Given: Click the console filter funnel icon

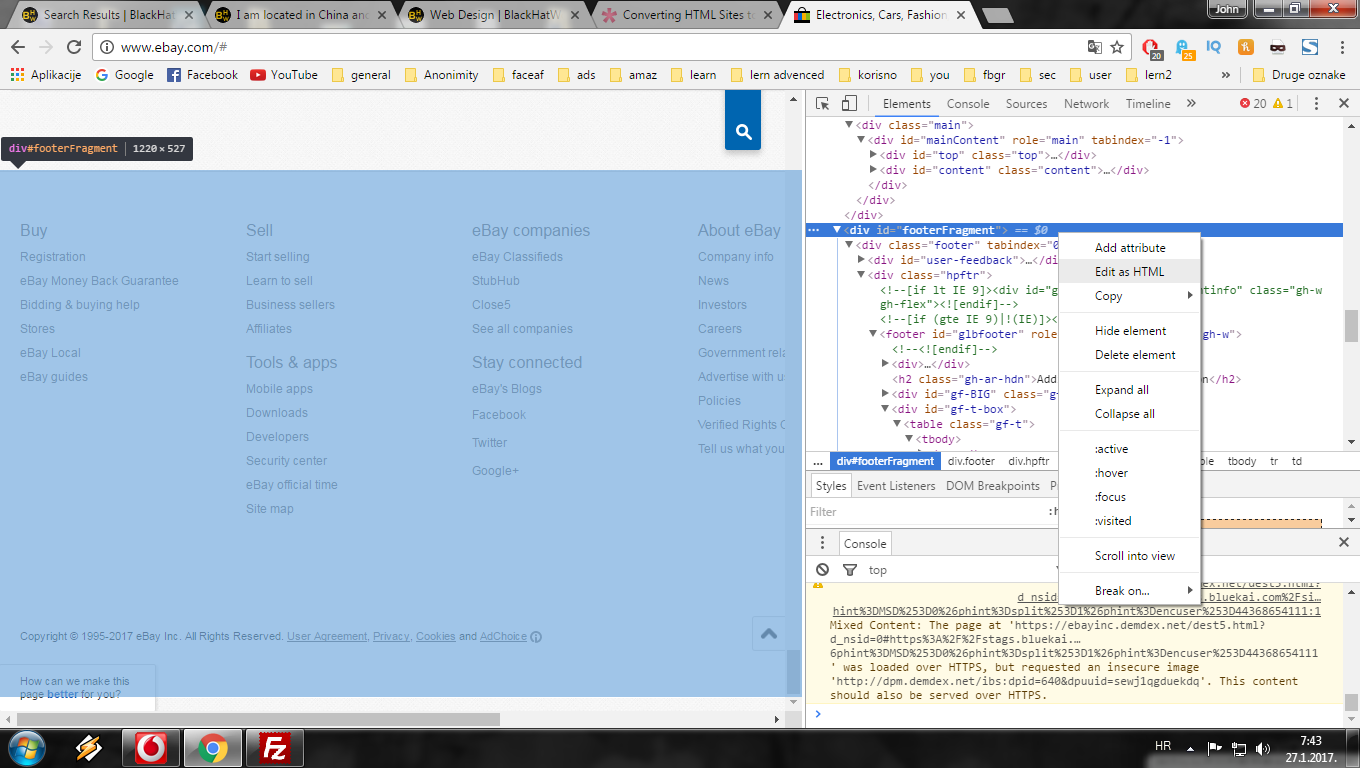Looking at the screenshot, I should point(850,570).
